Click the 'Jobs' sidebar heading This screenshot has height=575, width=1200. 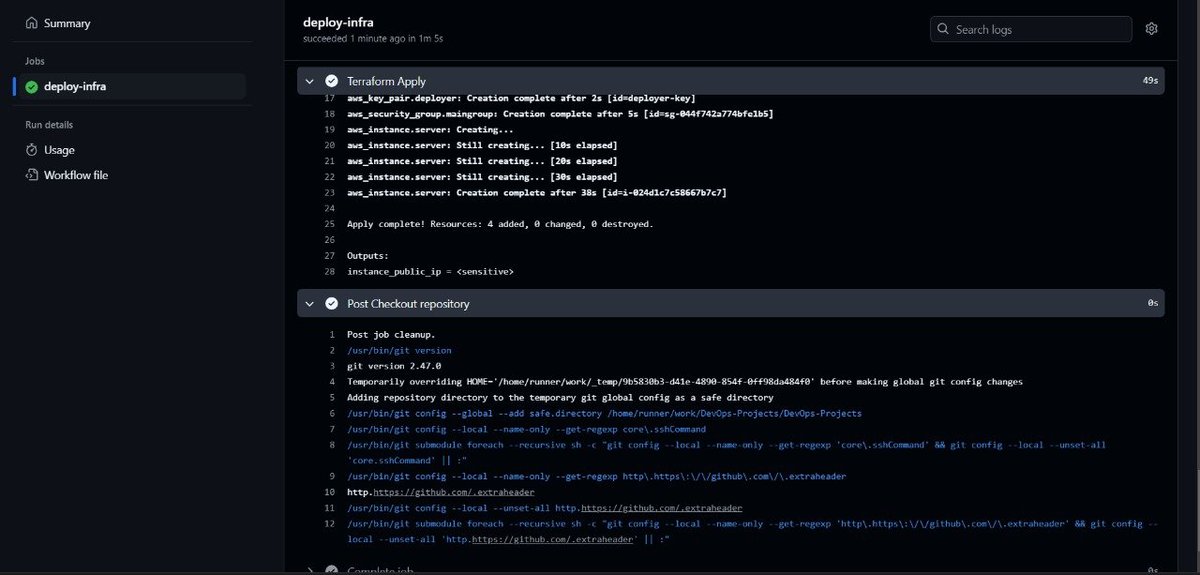(x=35, y=61)
